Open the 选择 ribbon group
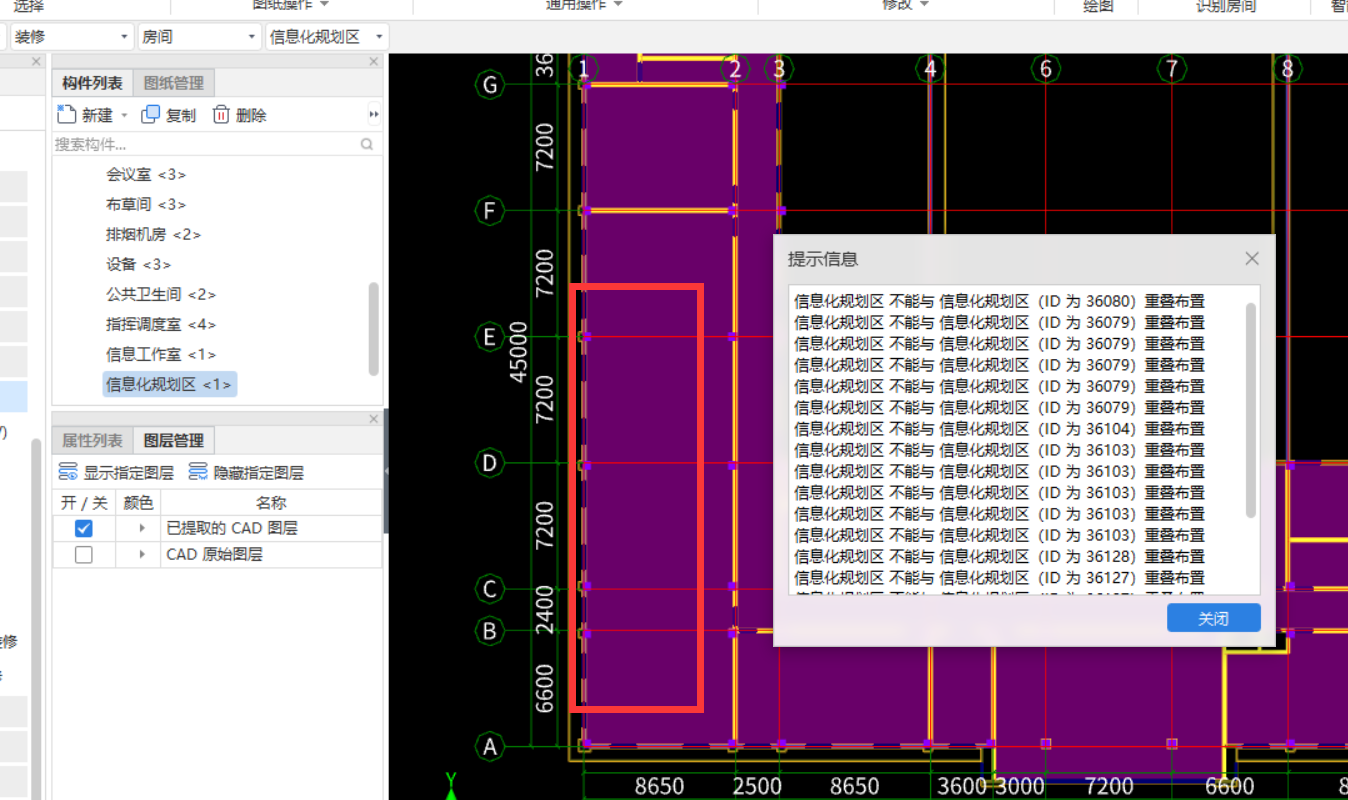This screenshot has height=800, width=1348. (x=29, y=6)
